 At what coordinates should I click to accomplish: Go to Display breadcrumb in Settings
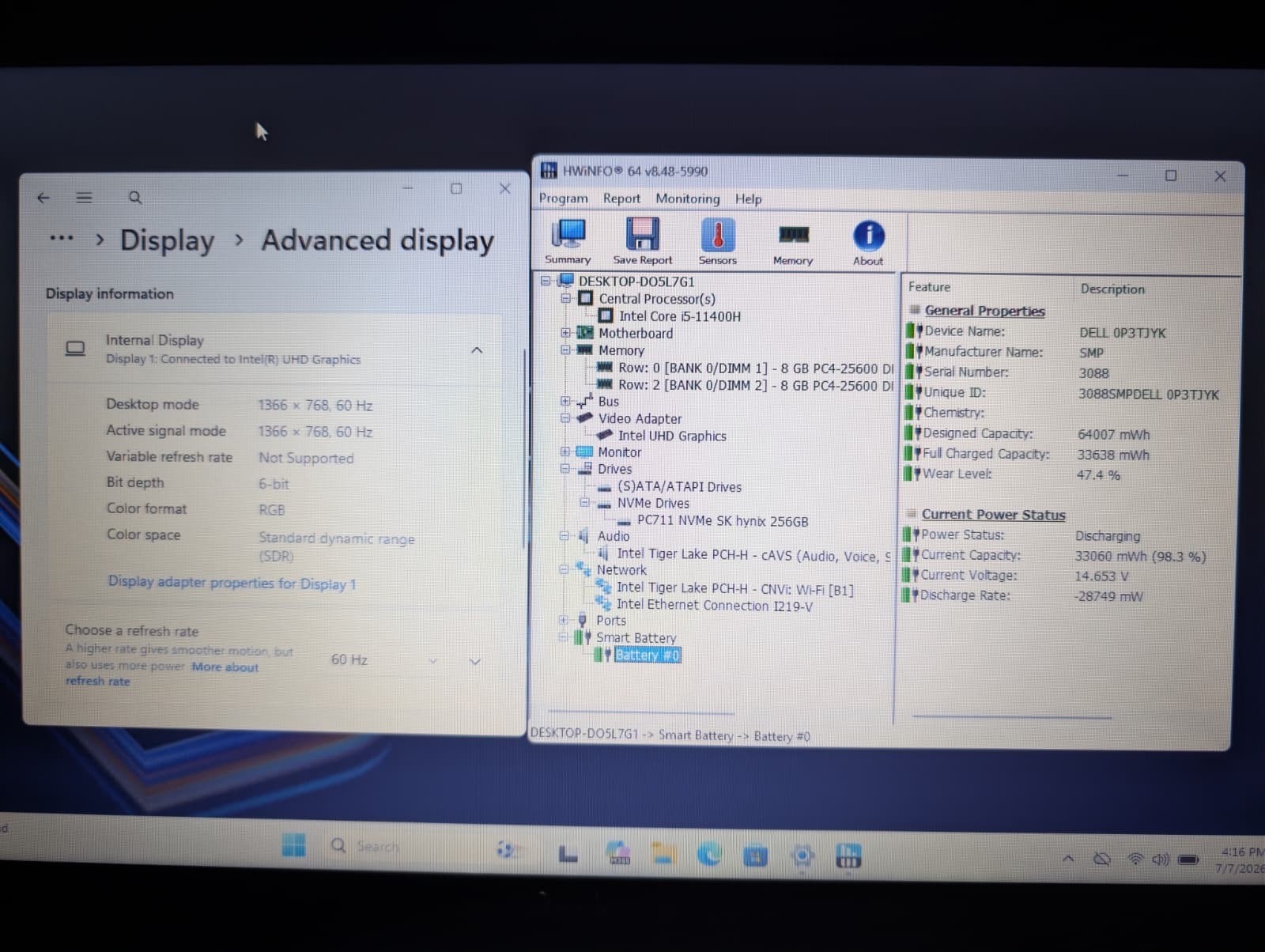(x=167, y=240)
